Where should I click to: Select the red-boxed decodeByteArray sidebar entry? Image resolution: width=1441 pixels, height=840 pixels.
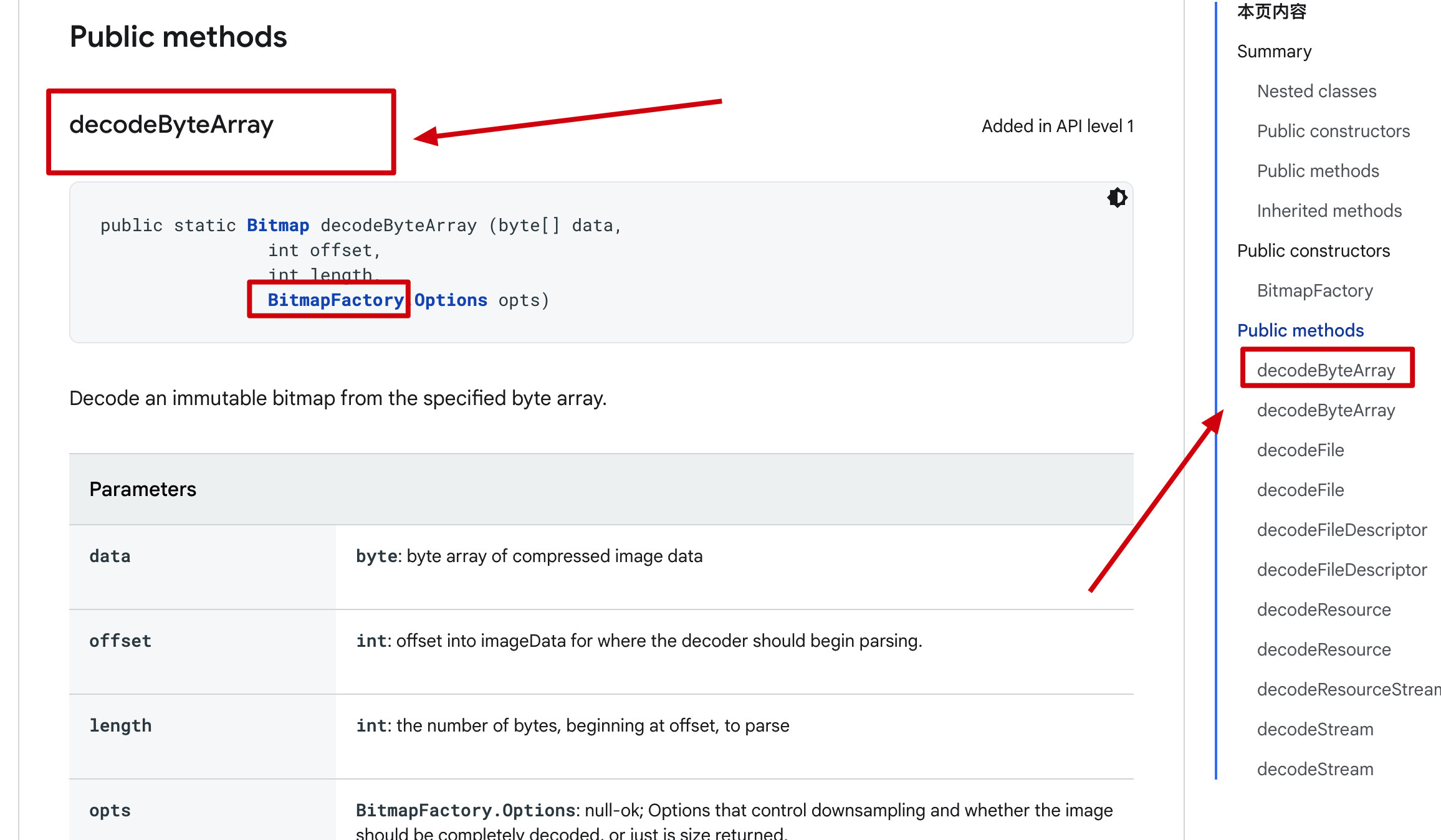tap(1326, 370)
